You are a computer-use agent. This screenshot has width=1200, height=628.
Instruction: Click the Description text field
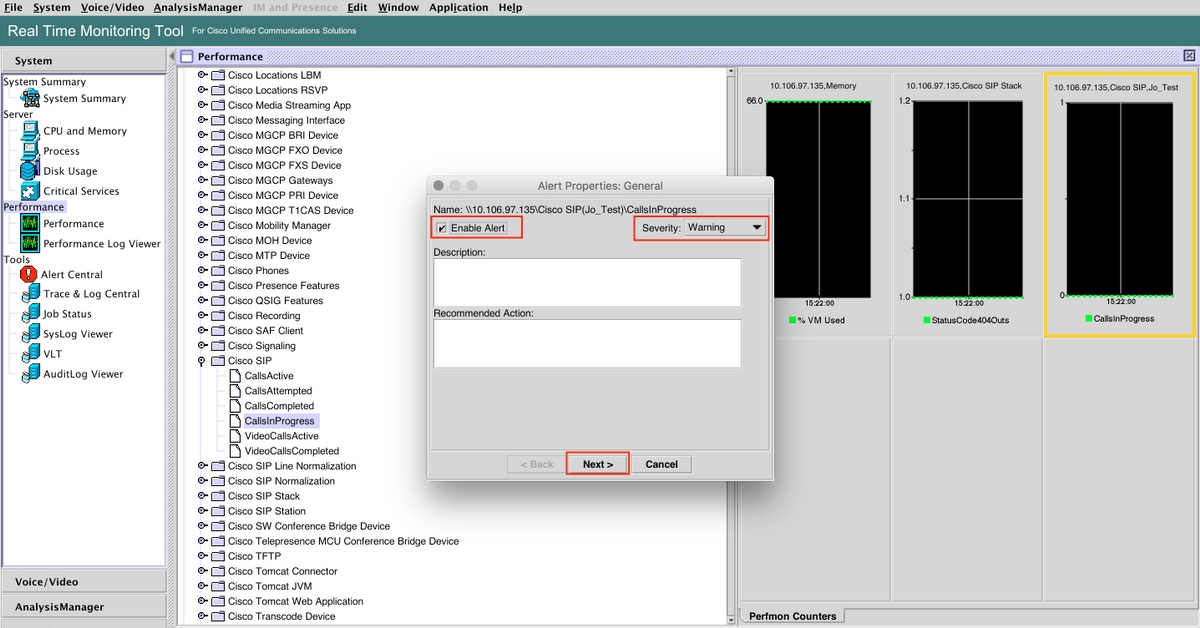pyautogui.click(x=587, y=283)
